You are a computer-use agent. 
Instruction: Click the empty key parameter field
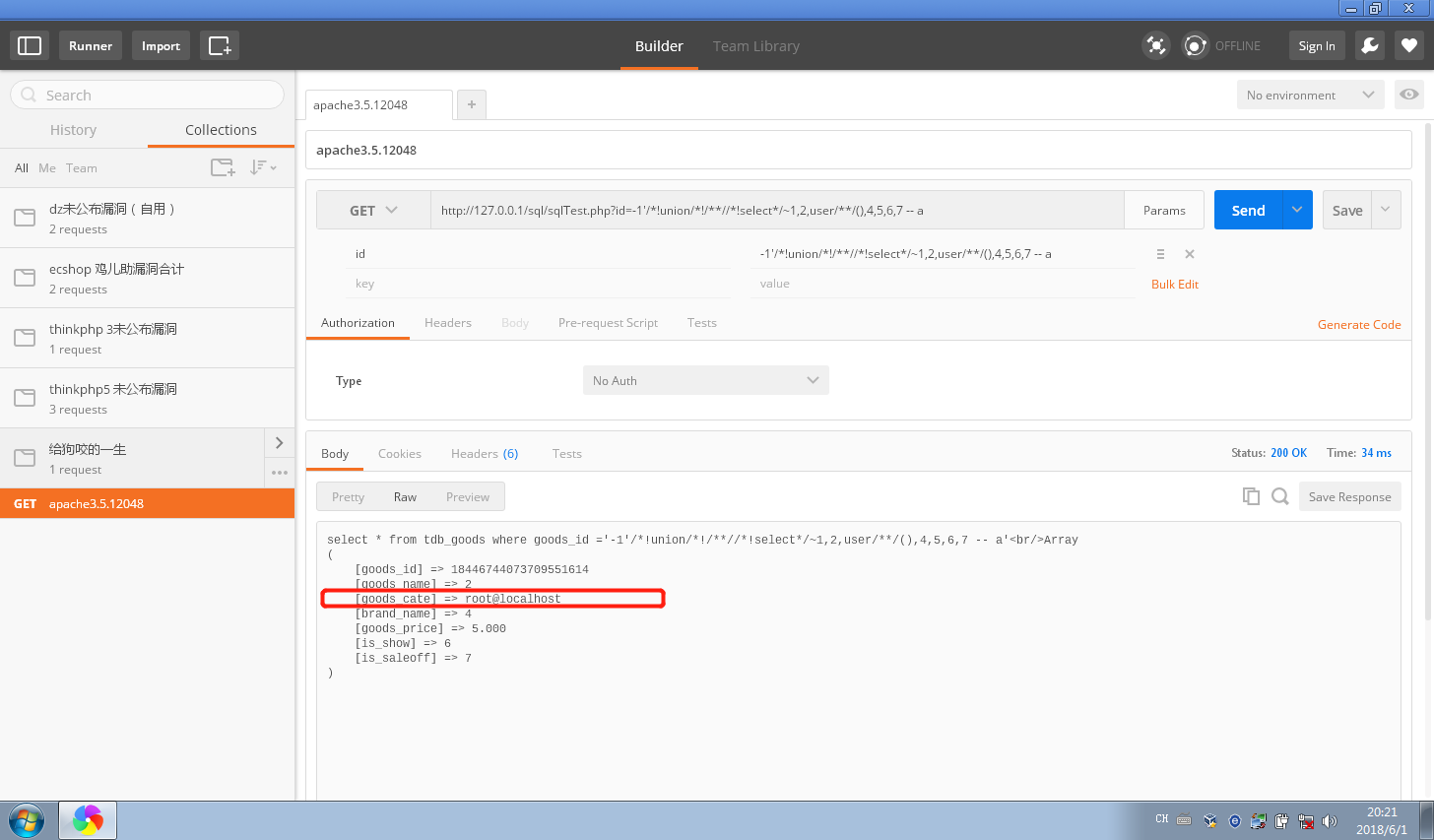click(537, 284)
